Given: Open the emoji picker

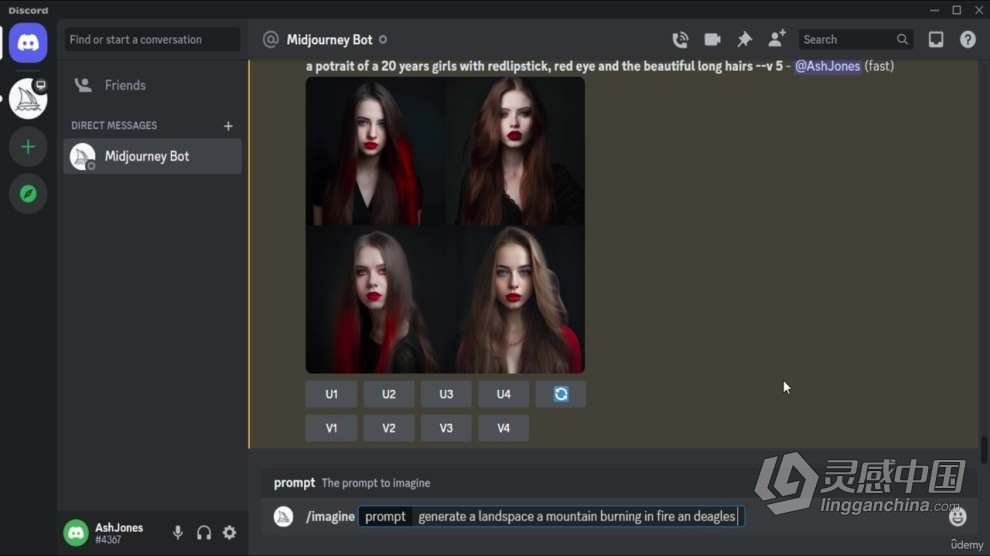Looking at the screenshot, I should 957,517.
